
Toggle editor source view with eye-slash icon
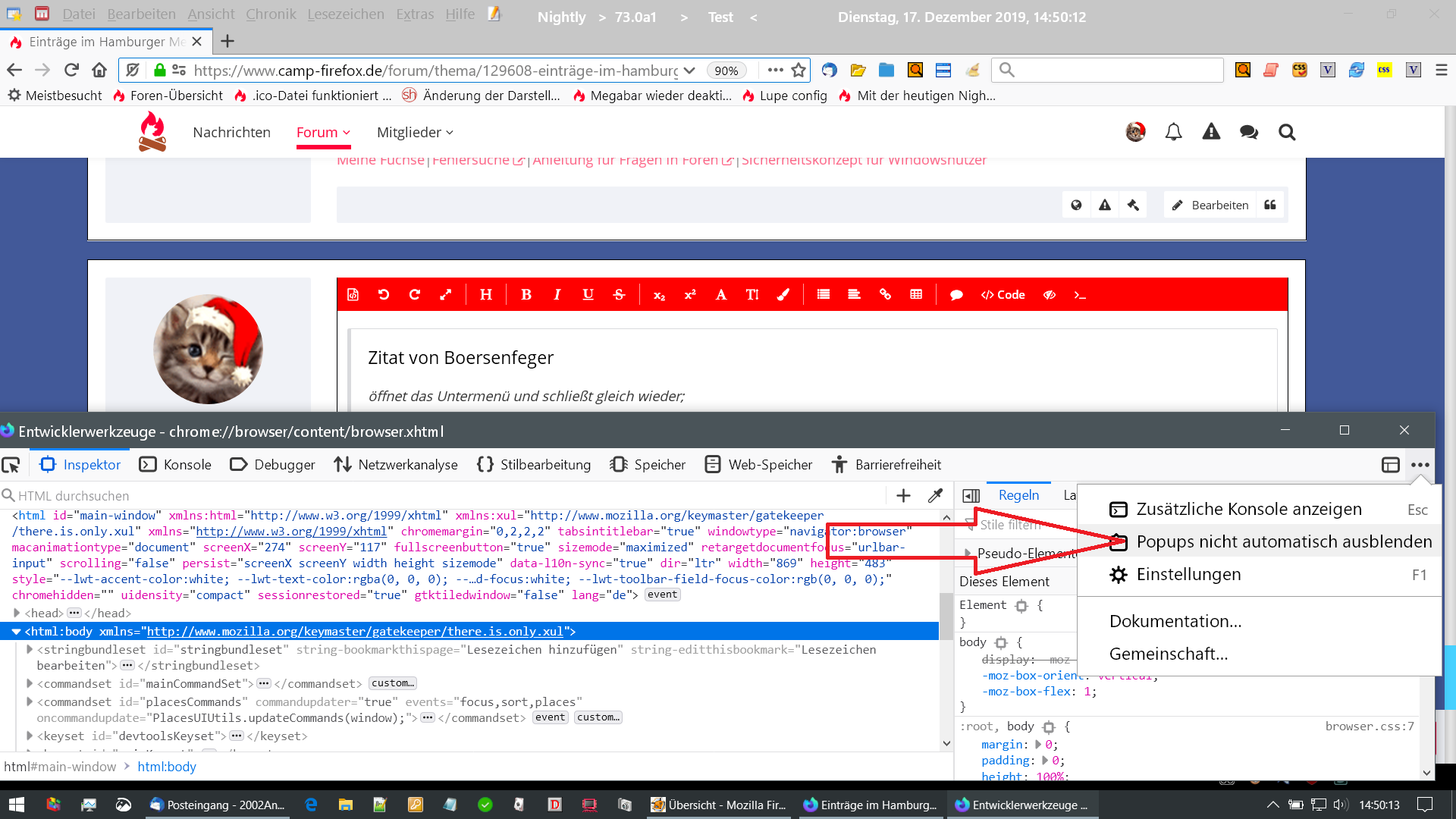[x=1050, y=295]
